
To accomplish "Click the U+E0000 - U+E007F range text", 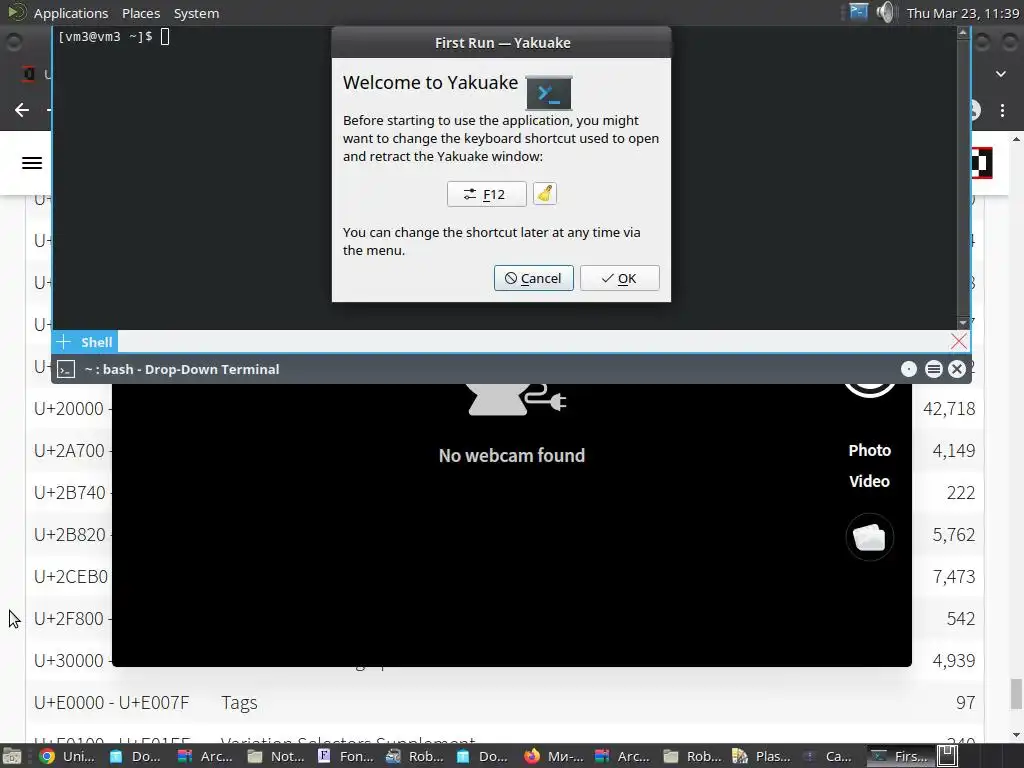I will coord(112,703).
